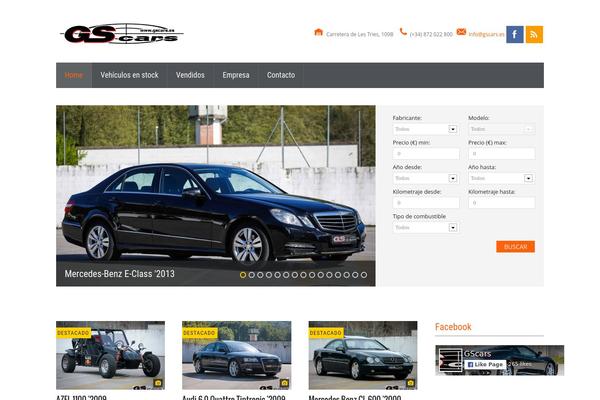Select the tenth slider pagination dot
Screen dimensions: 600x400
321,275
